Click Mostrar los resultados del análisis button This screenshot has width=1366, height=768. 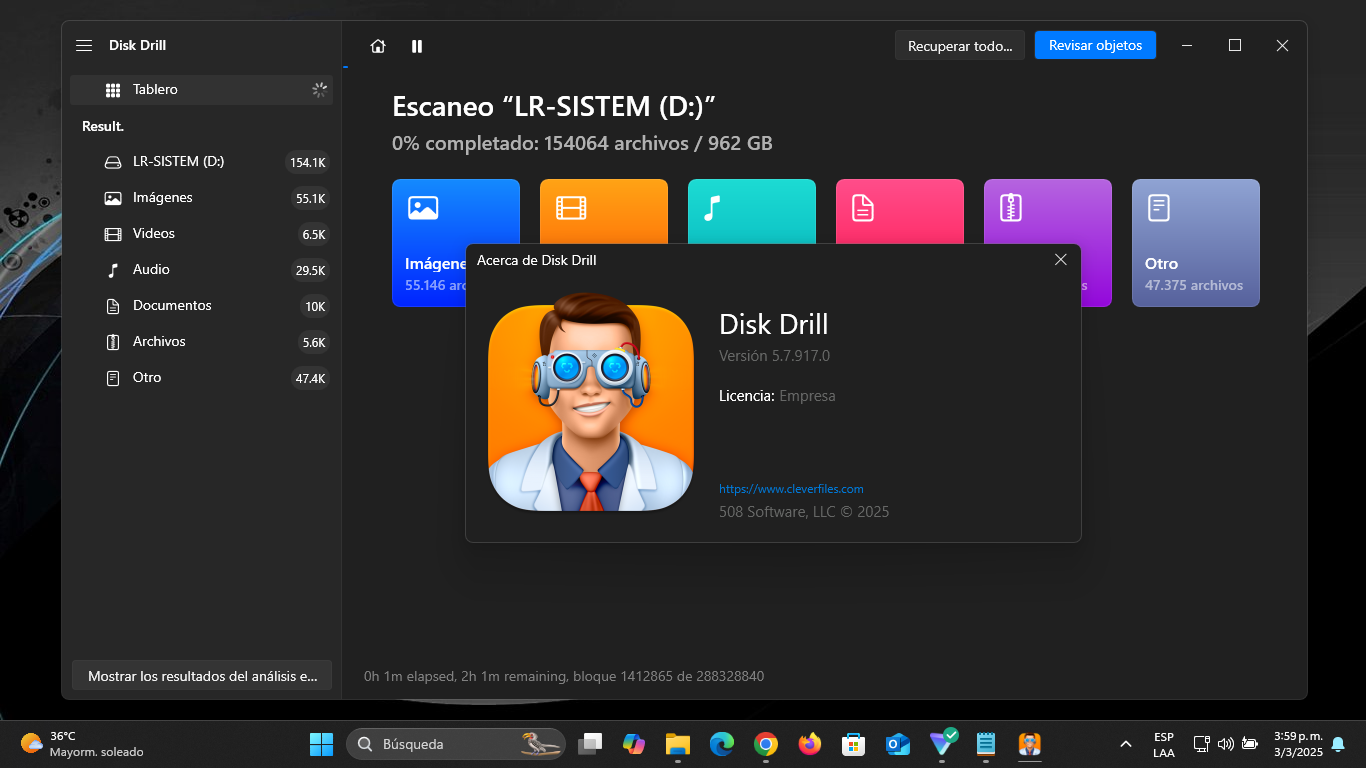[202, 676]
